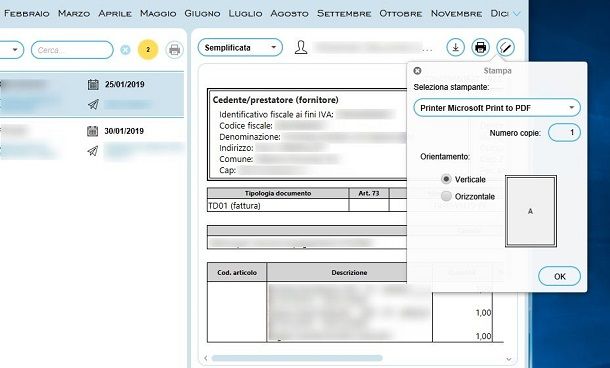Click the 'Denominazione:' label

click(250, 137)
